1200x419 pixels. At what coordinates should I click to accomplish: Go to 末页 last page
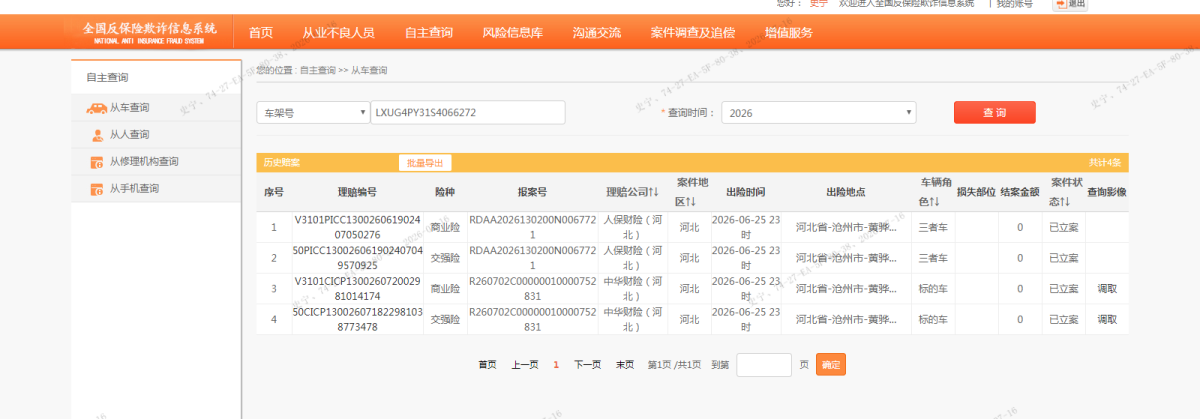click(625, 365)
